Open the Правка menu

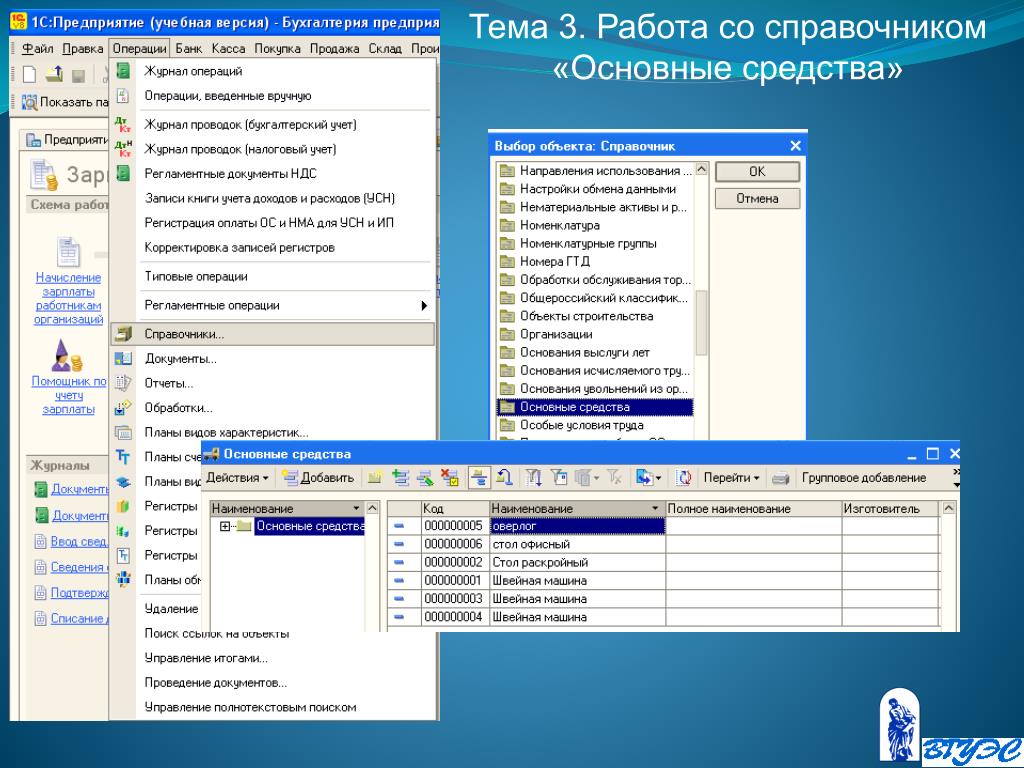point(83,48)
